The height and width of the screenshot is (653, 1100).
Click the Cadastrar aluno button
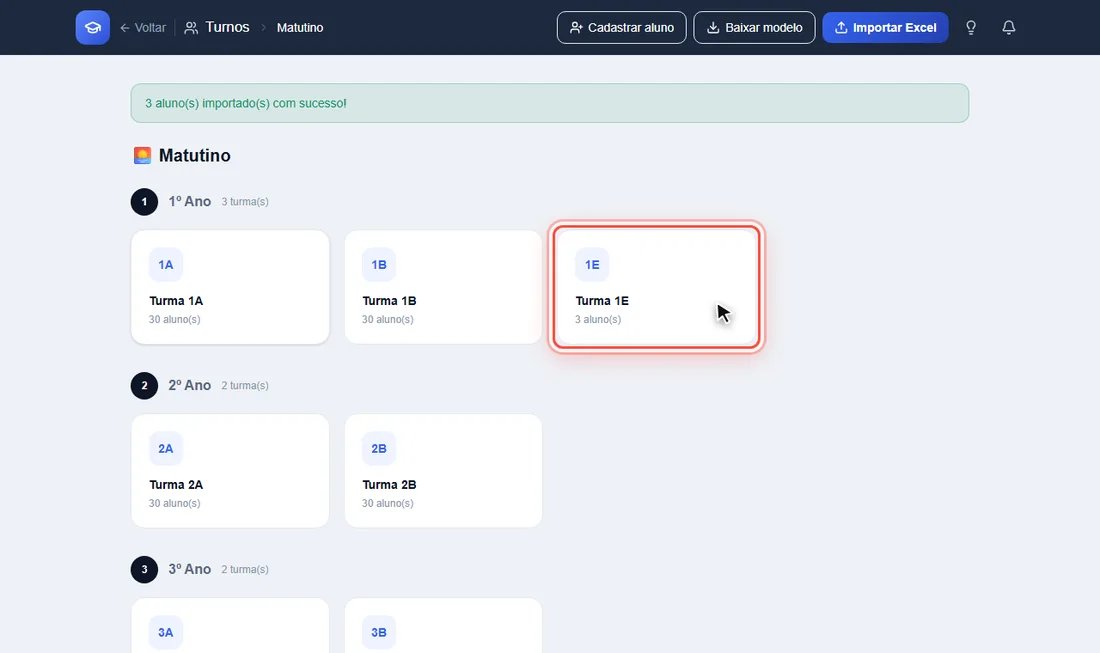click(622, 27)
